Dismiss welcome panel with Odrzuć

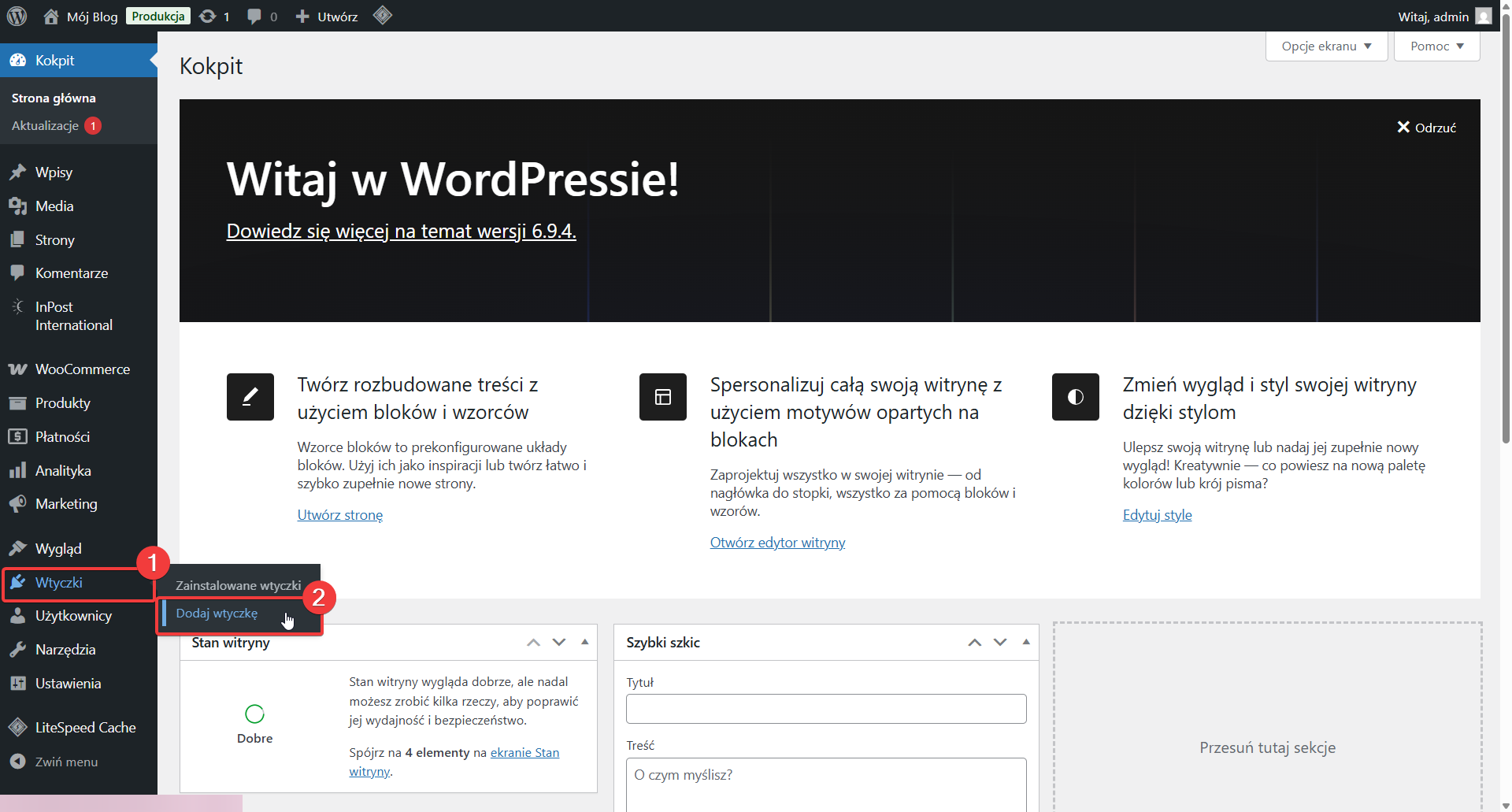point(1426,128)
